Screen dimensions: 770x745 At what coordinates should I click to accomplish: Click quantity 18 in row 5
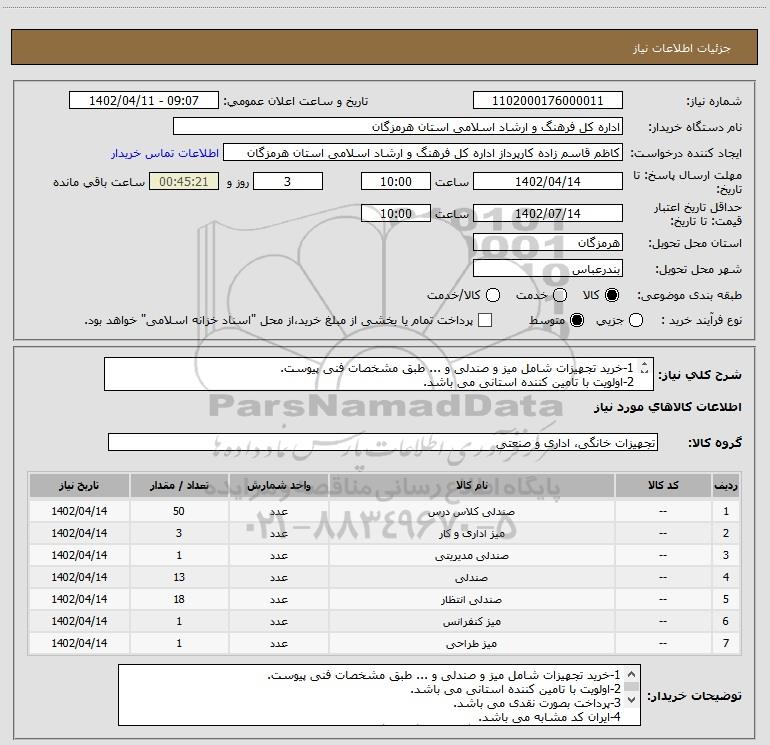[179, 599]
